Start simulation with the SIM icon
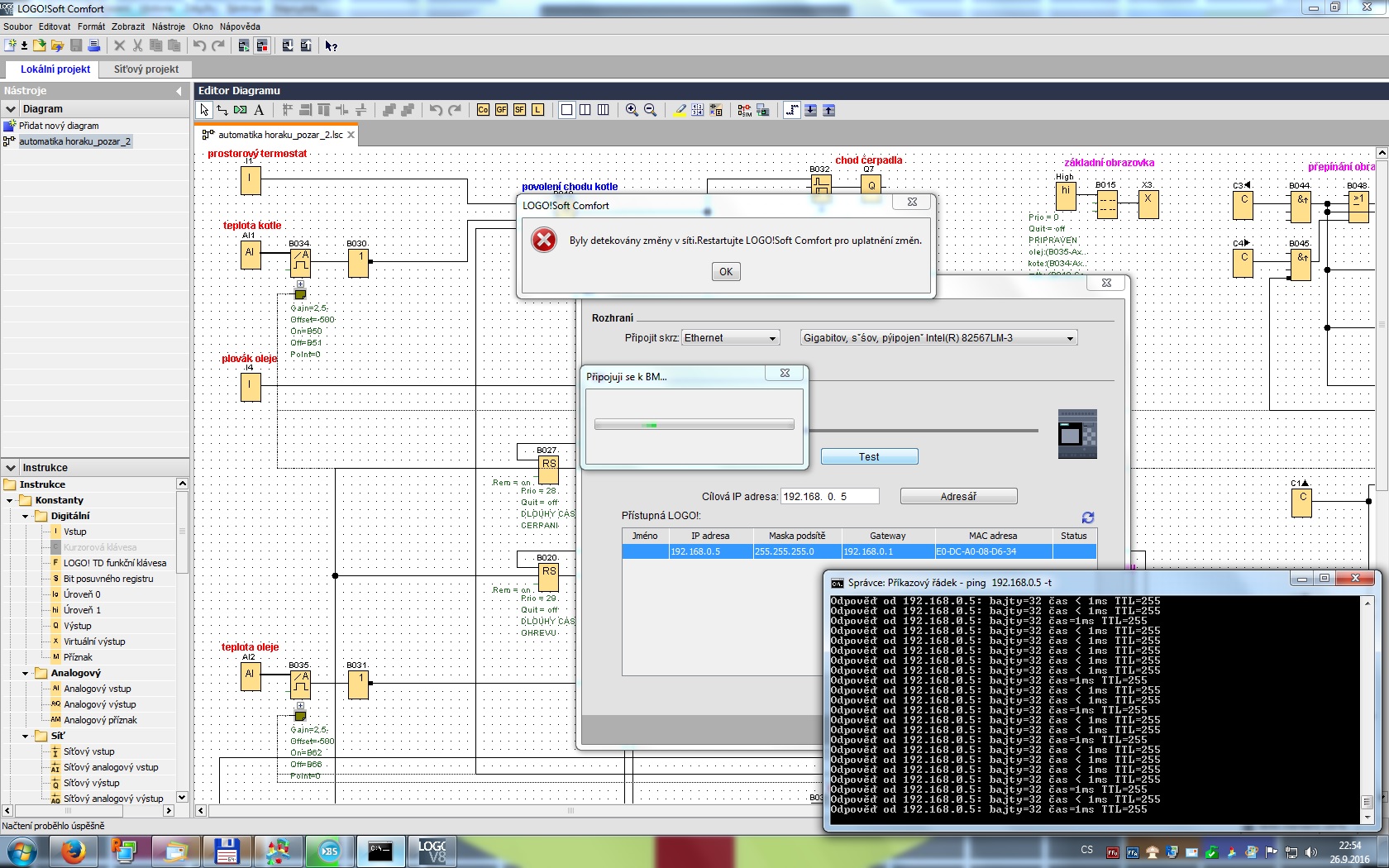Screen dimensions: 1389x868 coord(744,110)
